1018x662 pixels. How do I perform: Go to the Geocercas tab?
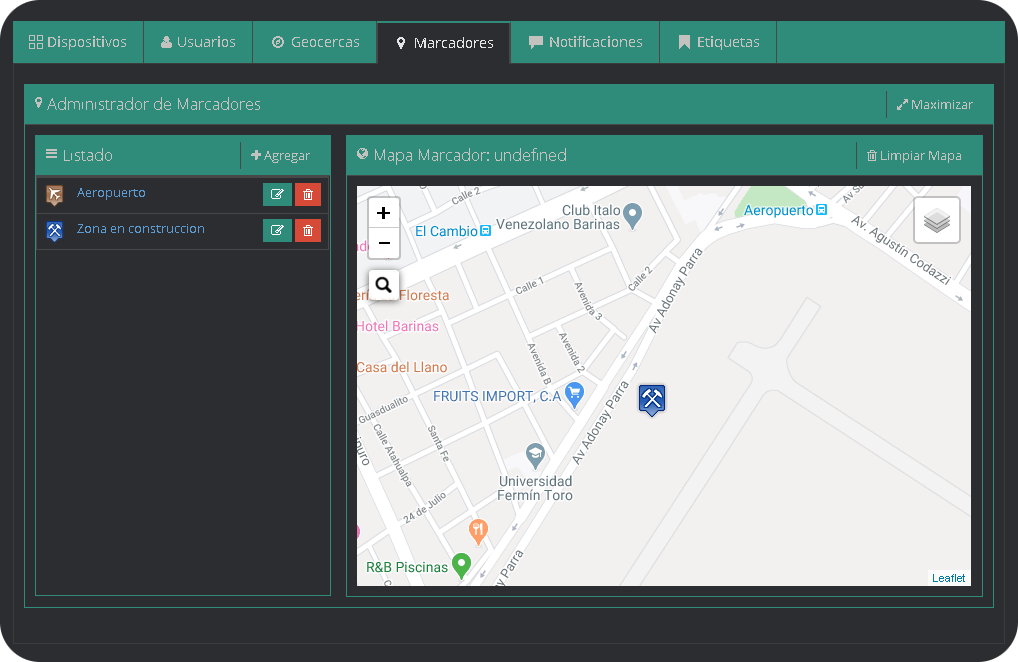point(315,43)
